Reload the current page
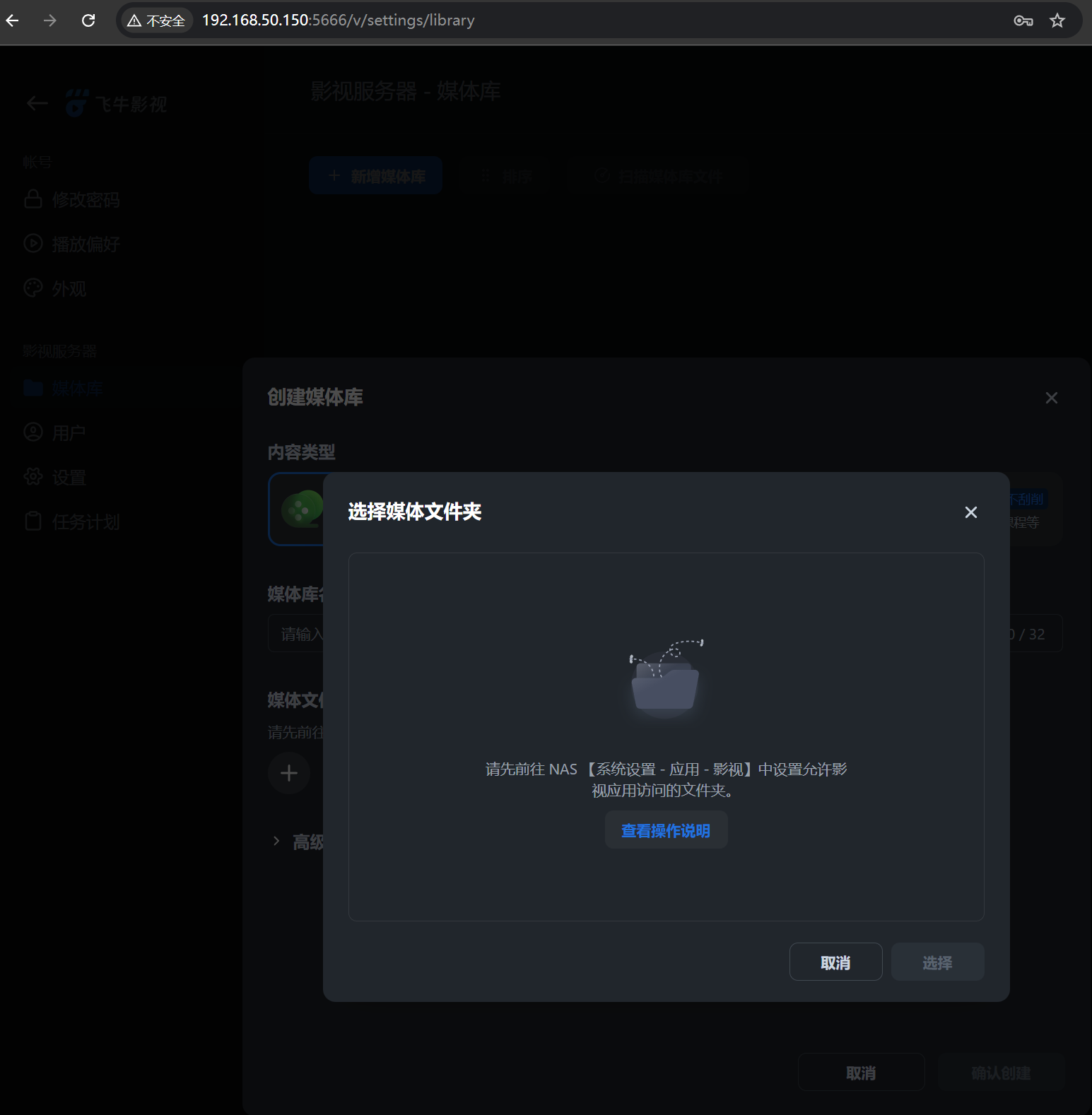The image size is (1092, 1115). pyautogui.click(x=88, y=20)
